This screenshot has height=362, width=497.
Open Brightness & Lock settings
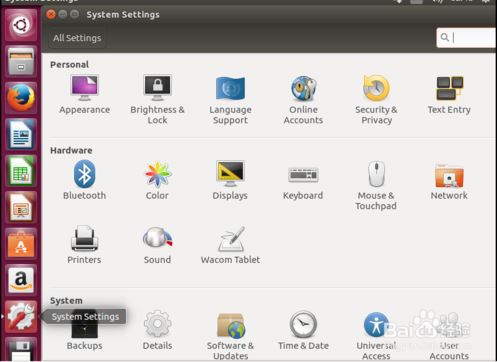[157, 100]
